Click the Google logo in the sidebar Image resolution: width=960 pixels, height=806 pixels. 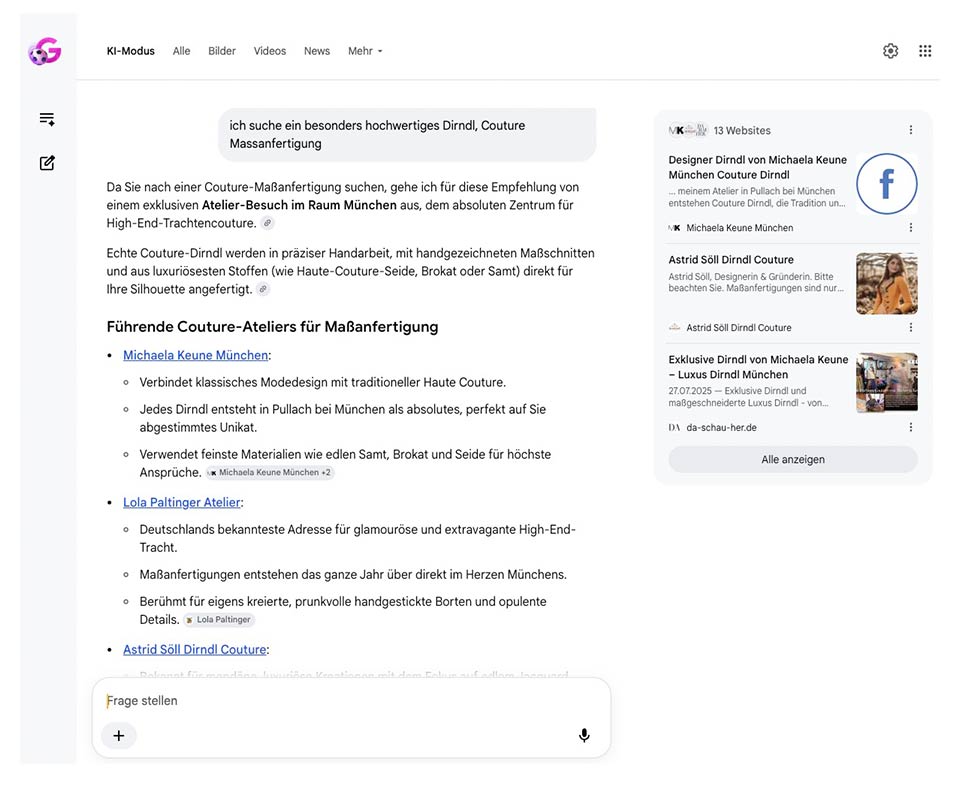pos(45,51)
